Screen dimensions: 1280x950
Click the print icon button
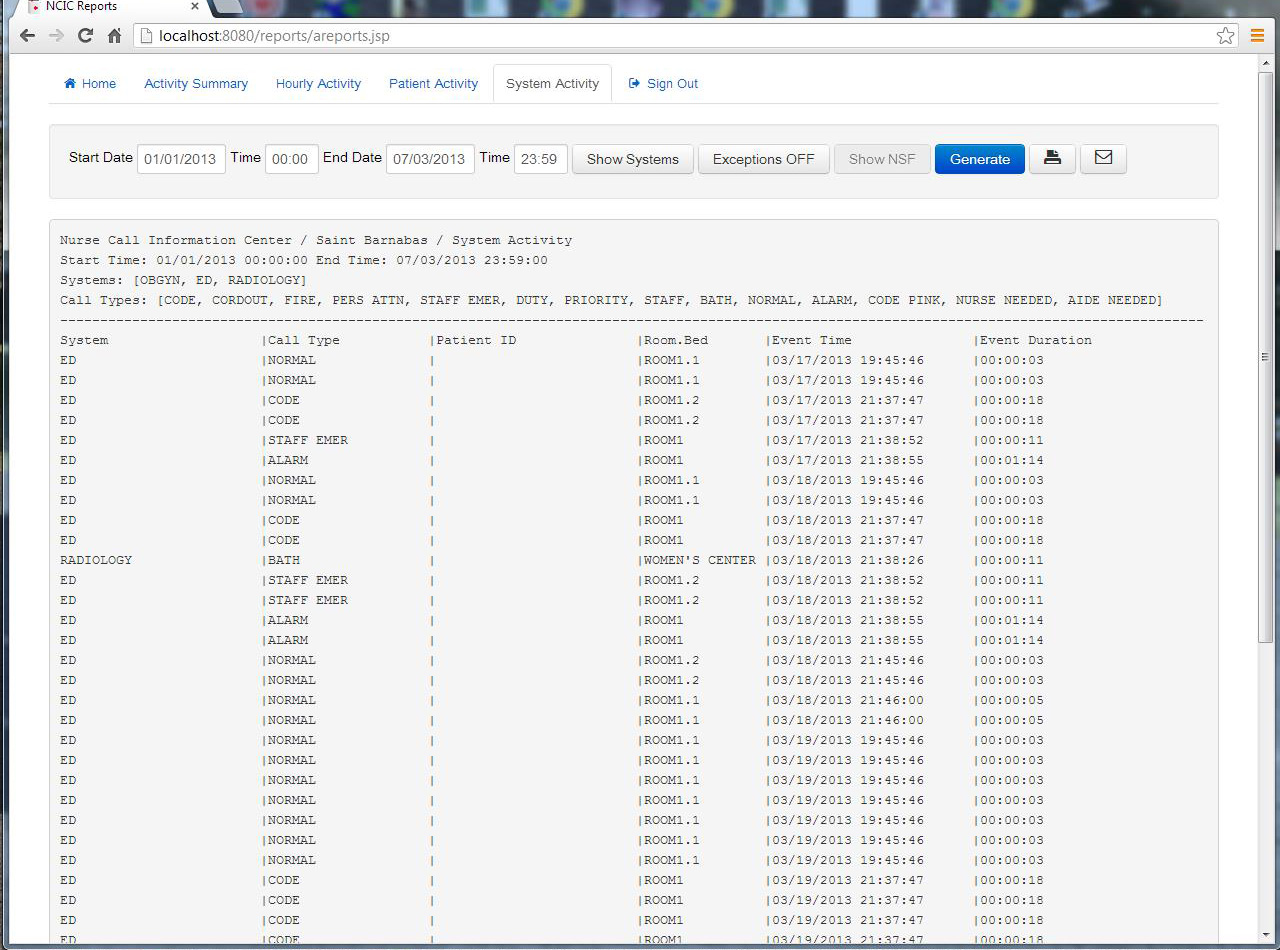pyautogui.click(x=1052, y=159)
